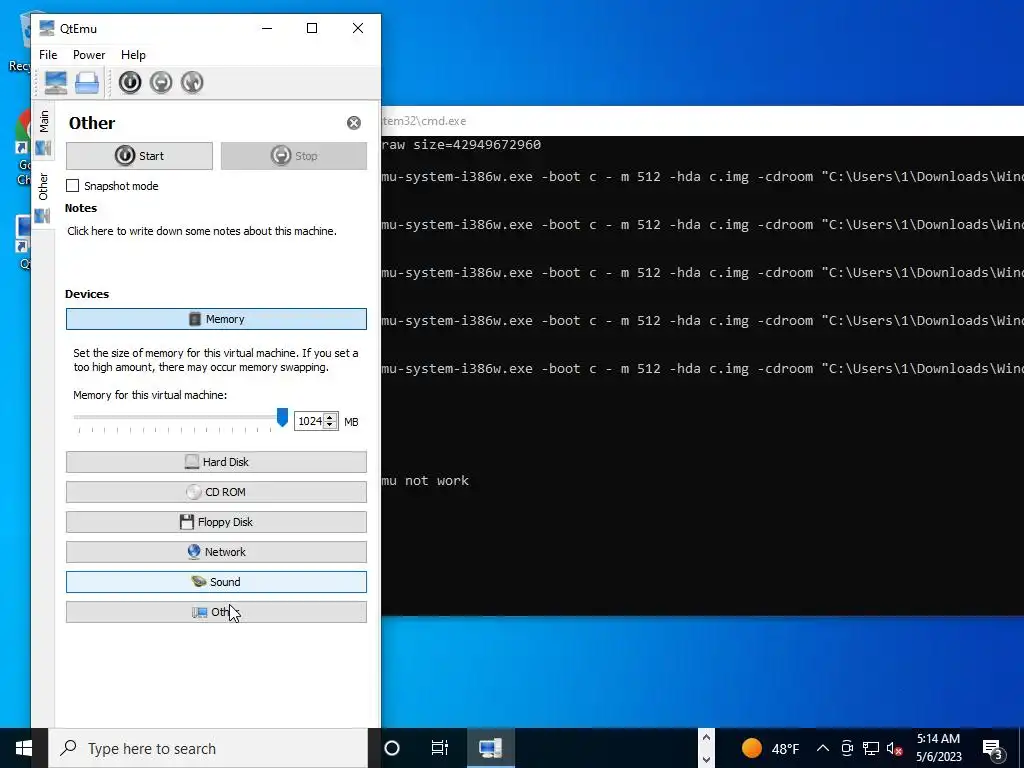
Task: Select the Other vertical tab
Action: pyautogui.click(x=43, y=199)
